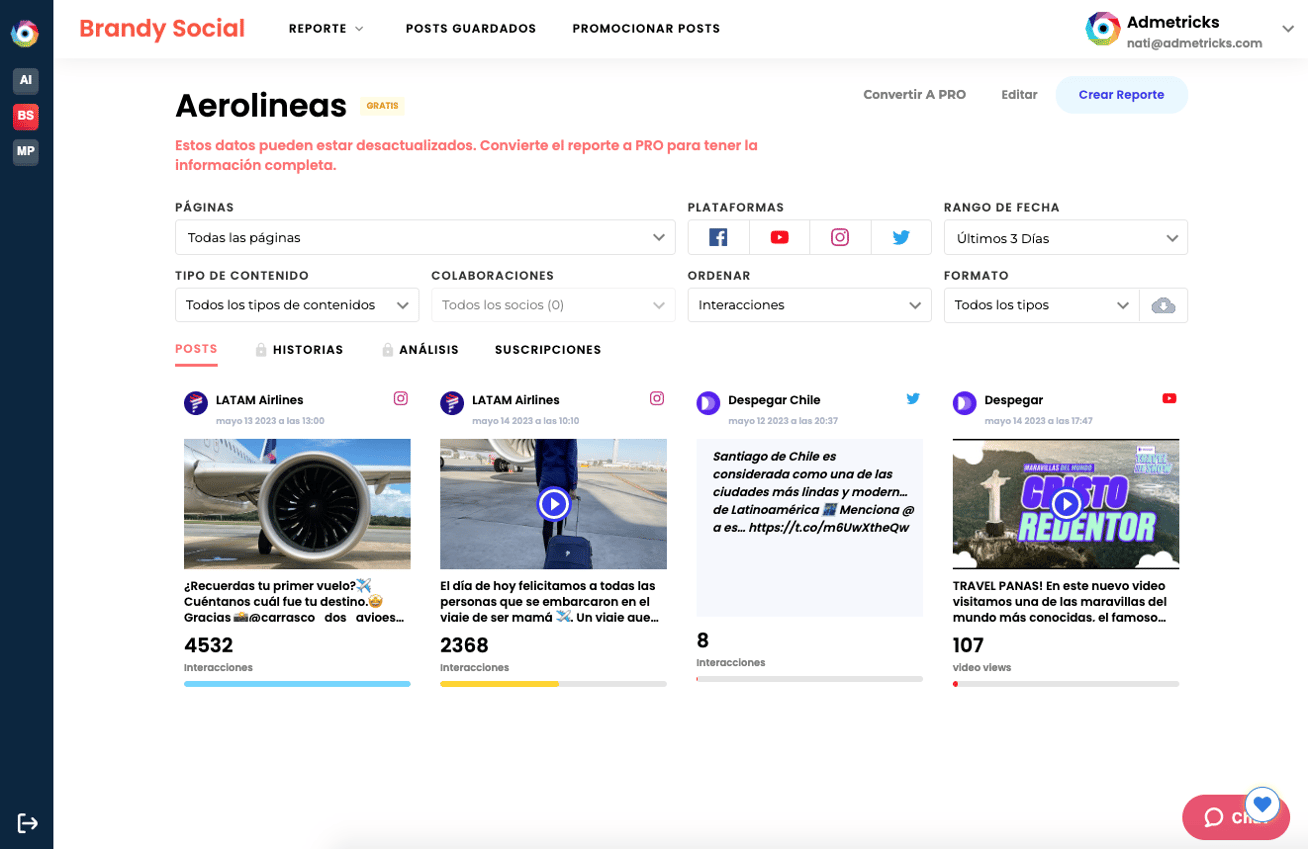Open the BS sidebar module

click(x=26, y=116)
